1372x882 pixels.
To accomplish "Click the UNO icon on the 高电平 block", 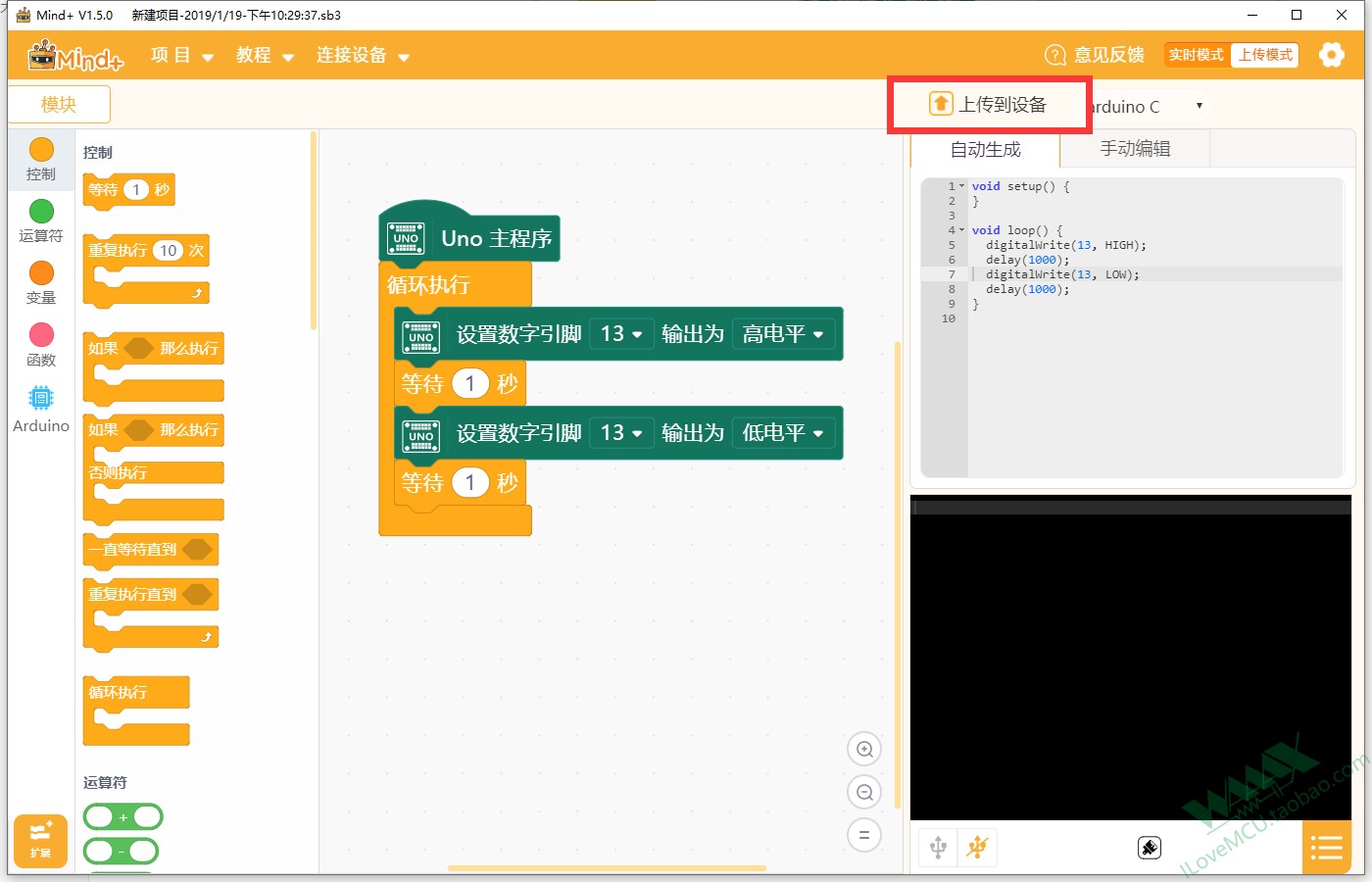I will pyautogui.click(x=421, y=337).
